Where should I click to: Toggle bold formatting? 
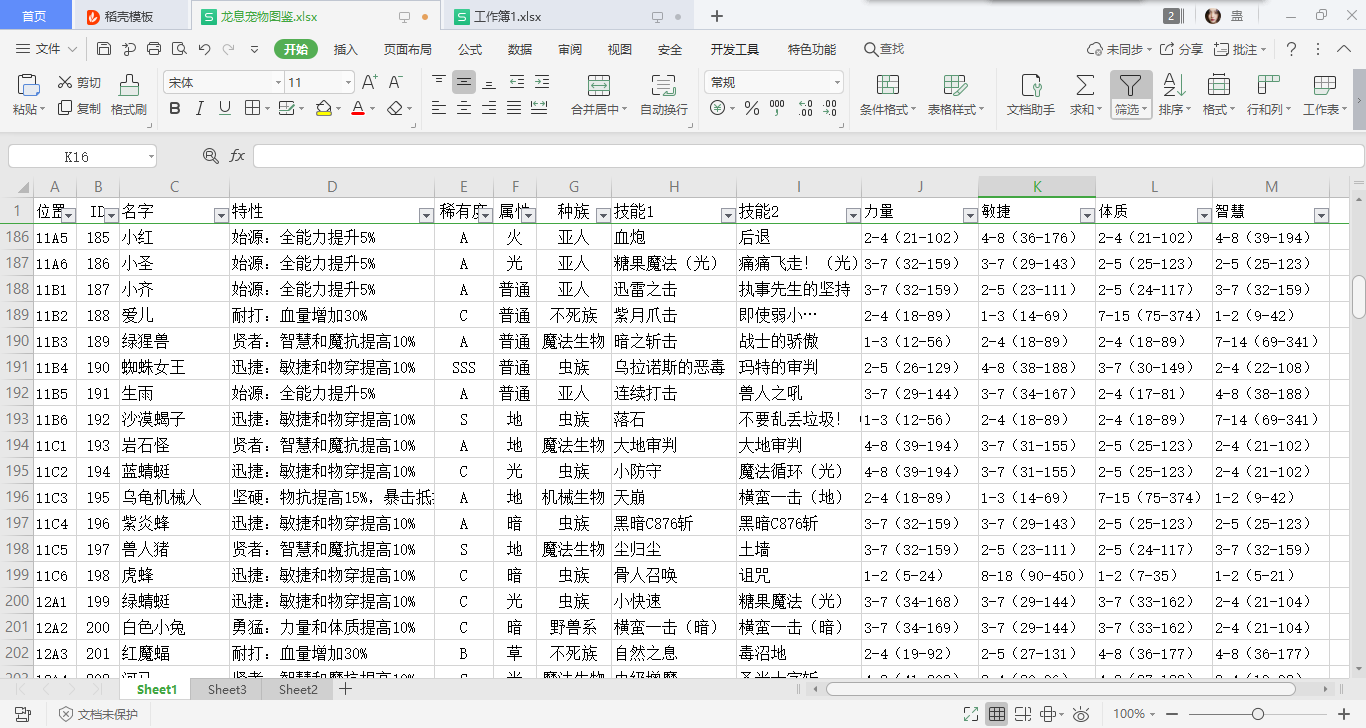pyautogui.click(x=175, y=108)
